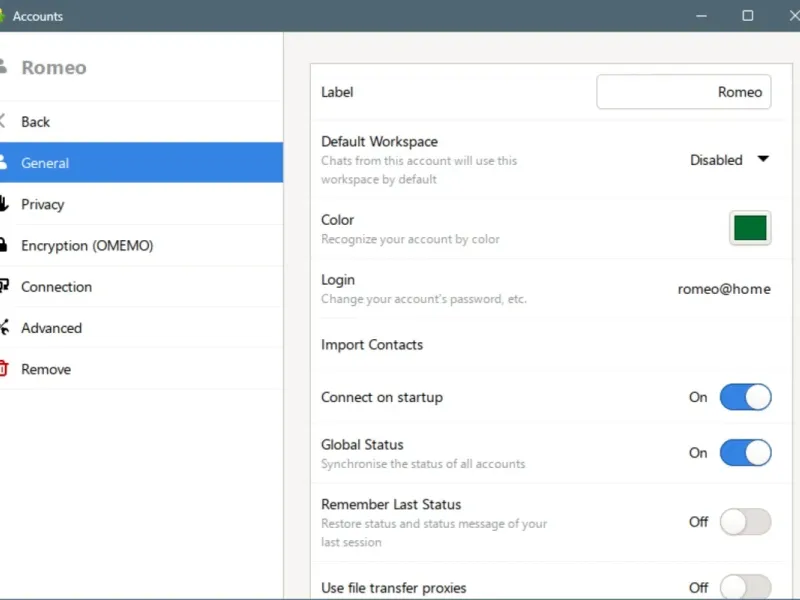The image size is (800, 600).
Task: Switch to the Connection settings page
Action: [57, 287]
